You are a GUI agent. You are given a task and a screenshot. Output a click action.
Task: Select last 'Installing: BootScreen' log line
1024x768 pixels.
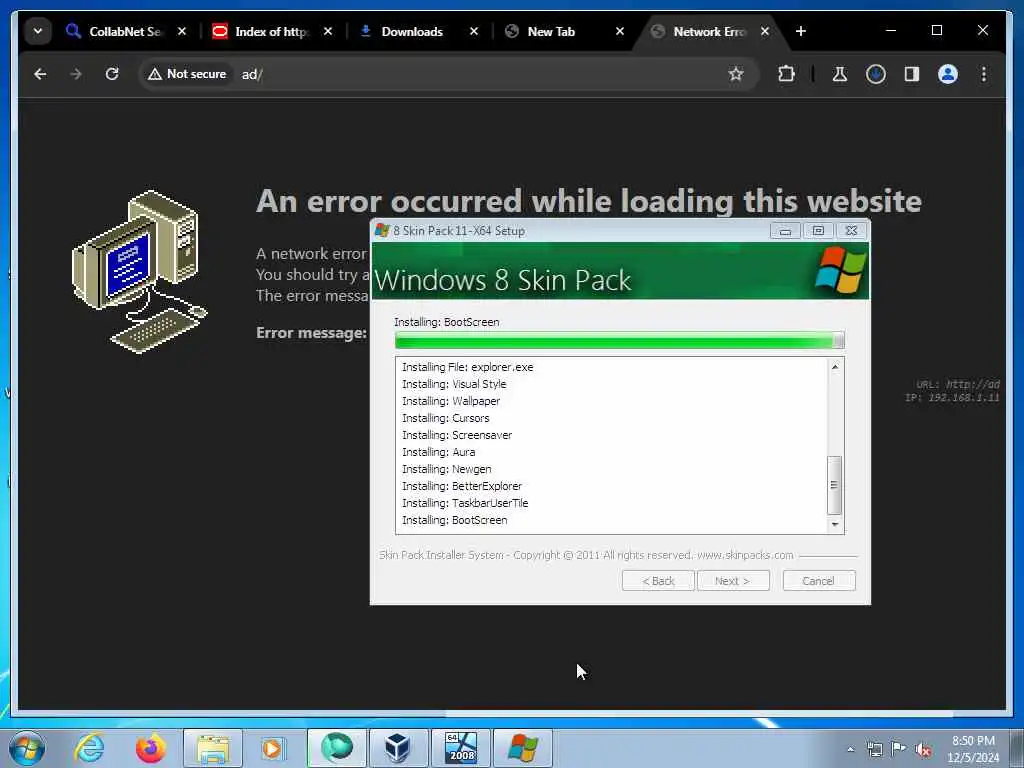pos(455,520)
